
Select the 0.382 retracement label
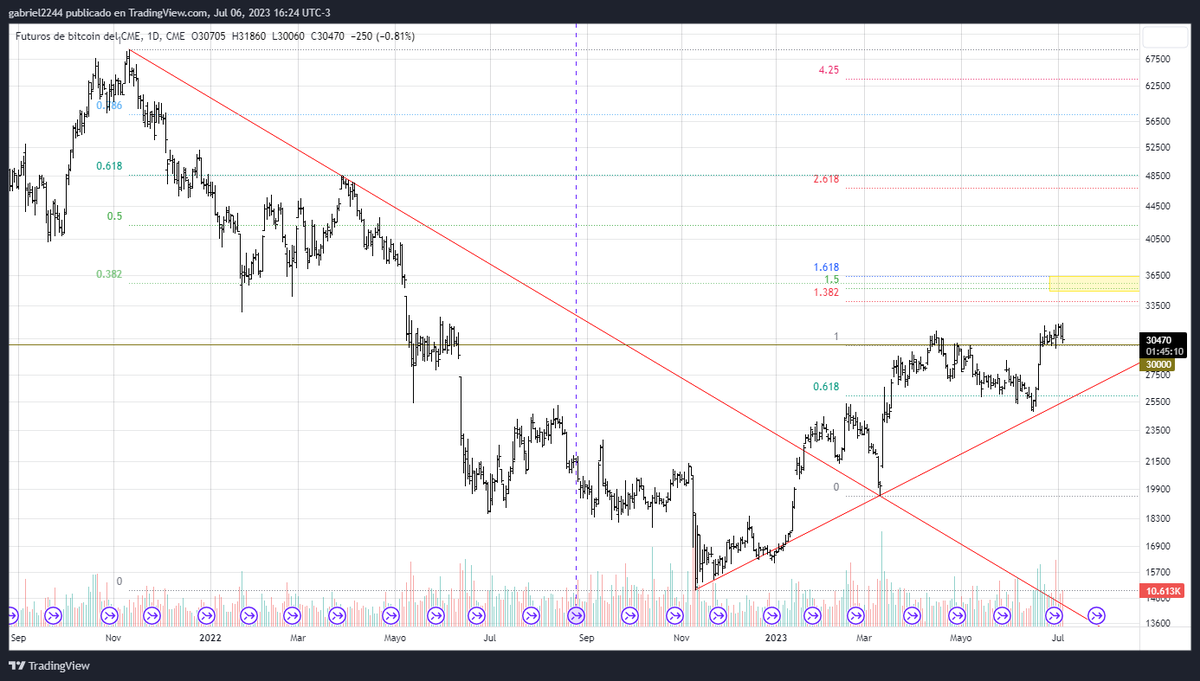tap(109, 274)
